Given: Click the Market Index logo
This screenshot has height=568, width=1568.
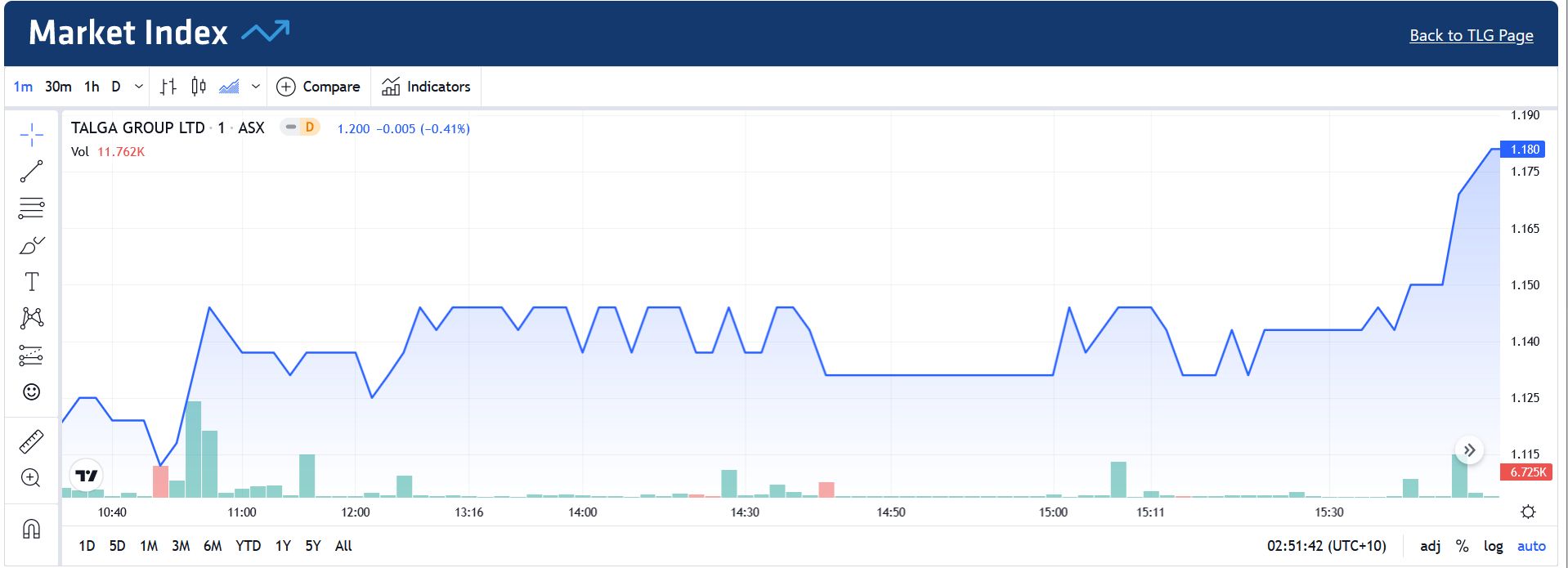Looking at the screenshot, I should click(159, 33).
